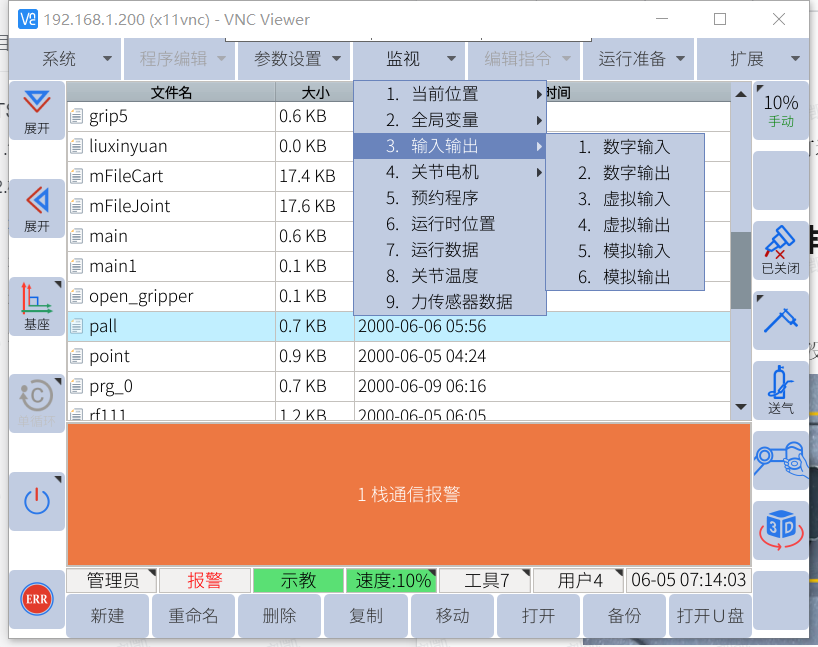818x647 pixels.
Task: Choose 关节温度 in the monitor menu
Action: point(444,276)
